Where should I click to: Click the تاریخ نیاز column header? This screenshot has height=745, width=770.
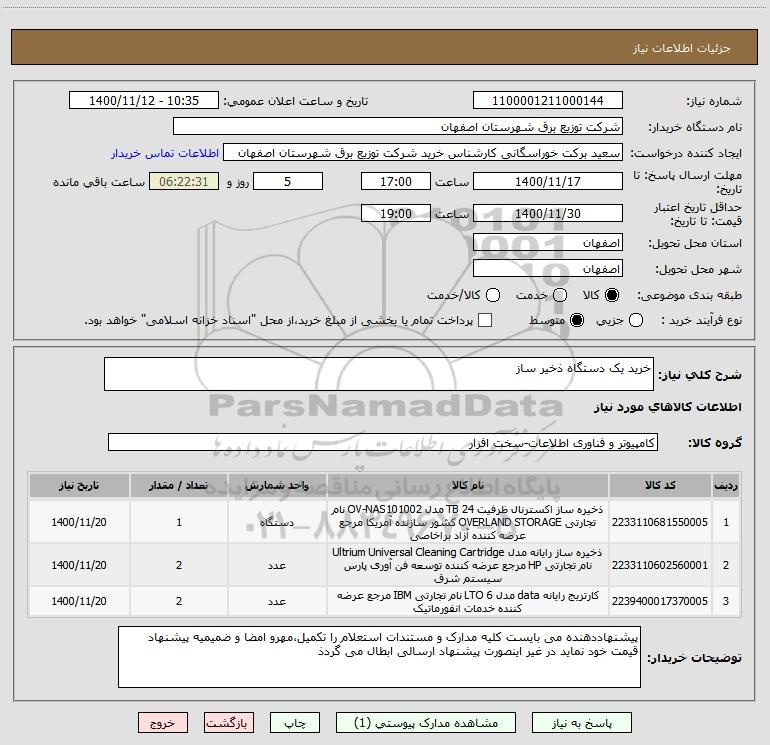click(x=79, y=485)
